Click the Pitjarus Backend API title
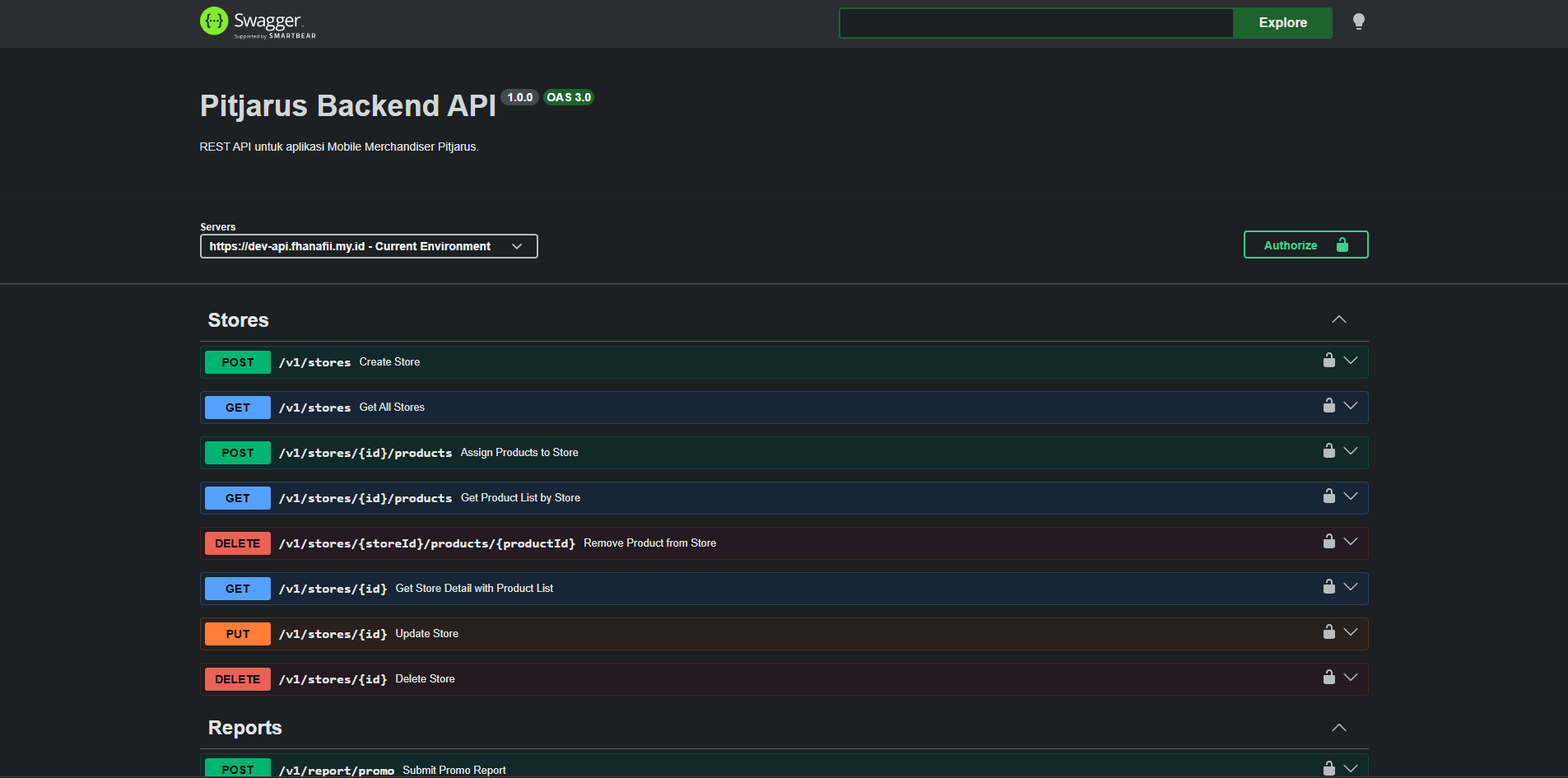Viewport: 1568px width, 778px height. click(x=348, y=106)
